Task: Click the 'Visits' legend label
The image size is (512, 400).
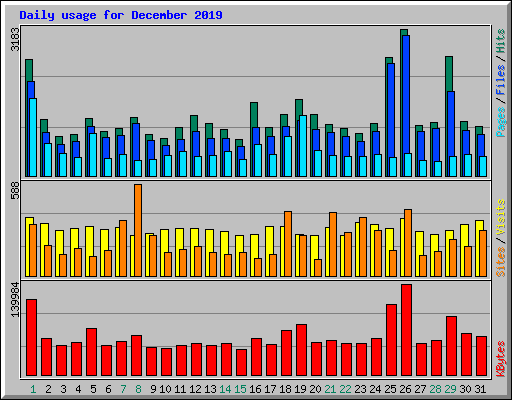Action: pos(501,218)
